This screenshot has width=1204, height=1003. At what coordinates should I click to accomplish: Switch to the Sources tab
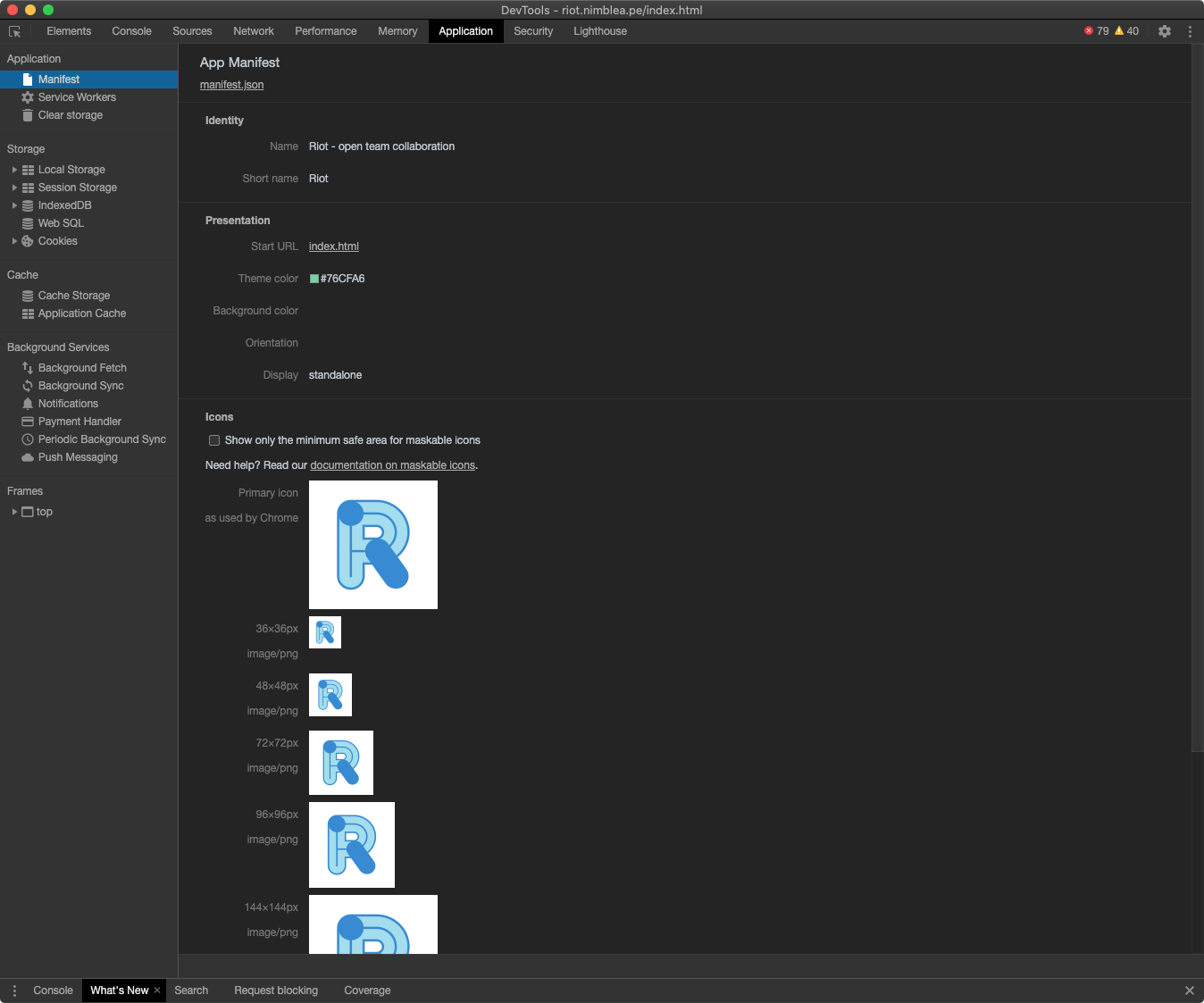click(x=192, y=31)
